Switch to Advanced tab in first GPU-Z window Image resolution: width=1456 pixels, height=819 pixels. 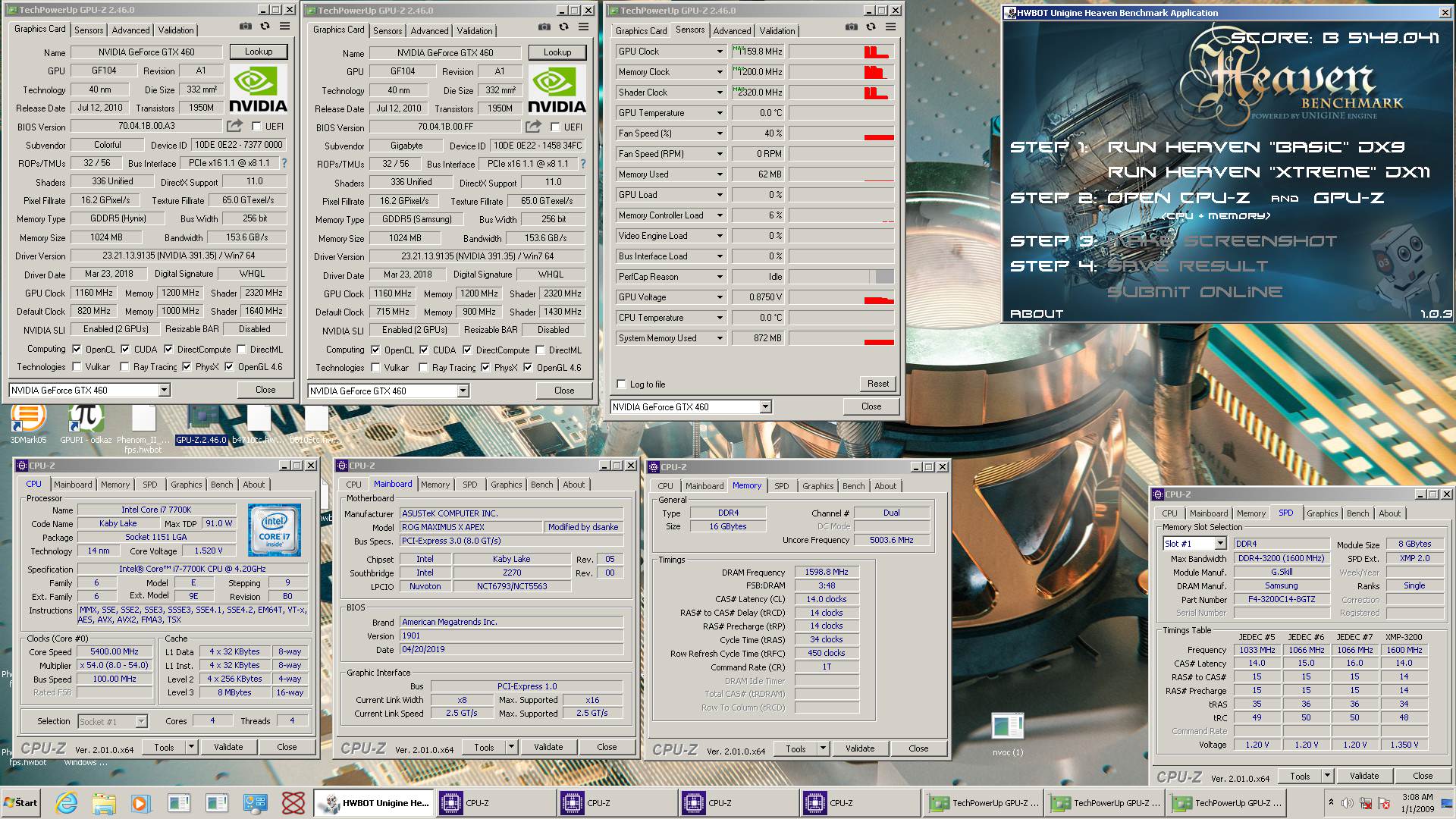(x=130, y=30)
